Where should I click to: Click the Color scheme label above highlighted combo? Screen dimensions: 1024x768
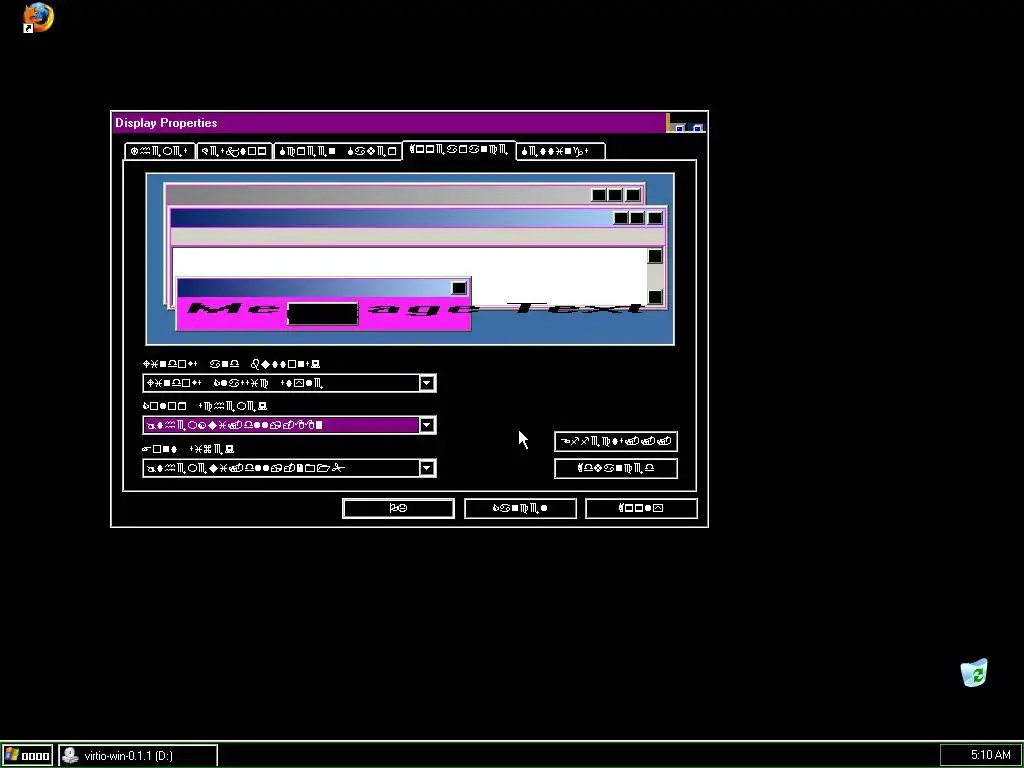(x=204, y=406)
